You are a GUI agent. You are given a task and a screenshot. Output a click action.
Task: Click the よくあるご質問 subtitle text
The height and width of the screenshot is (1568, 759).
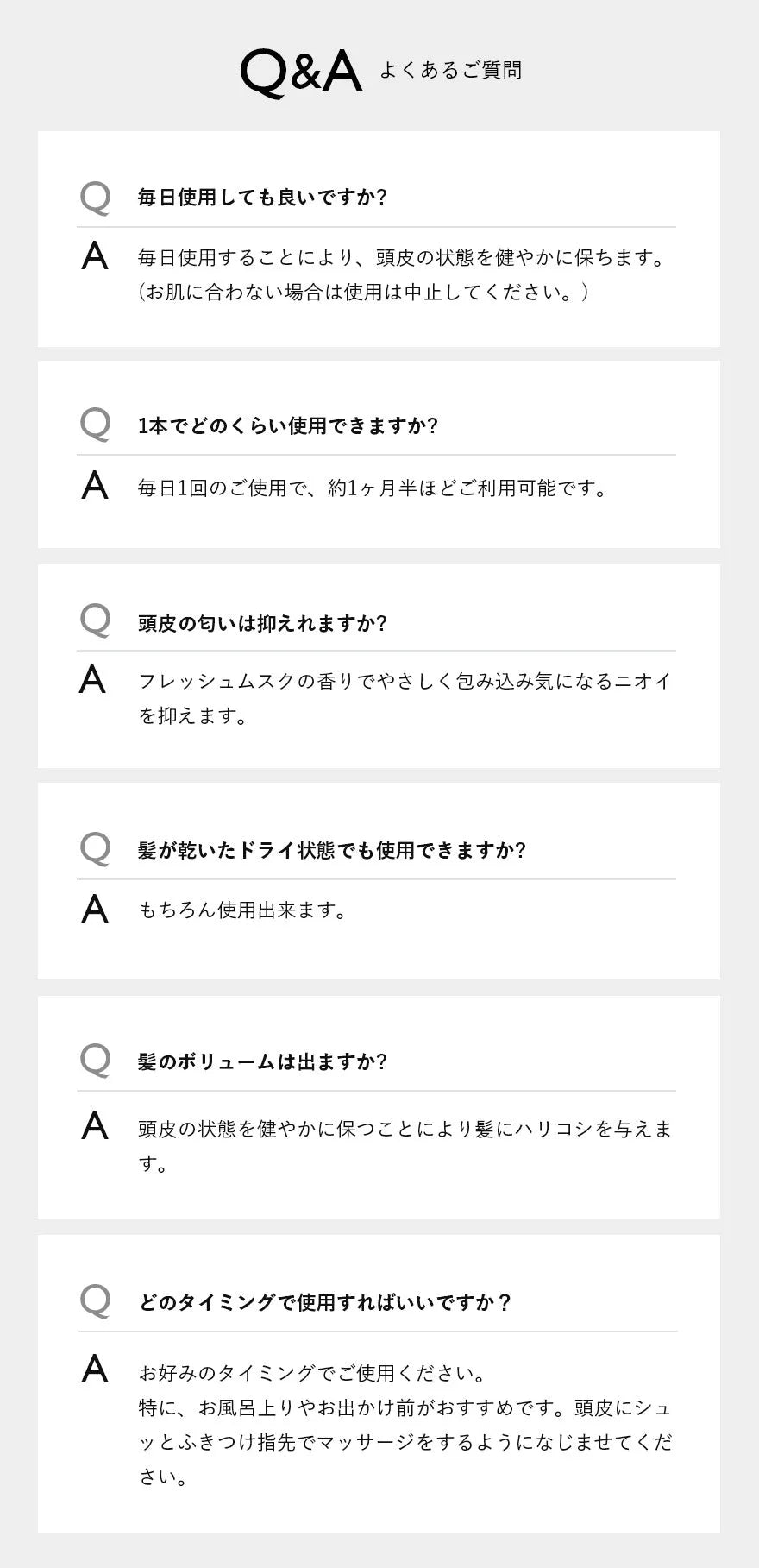[450, 71]
